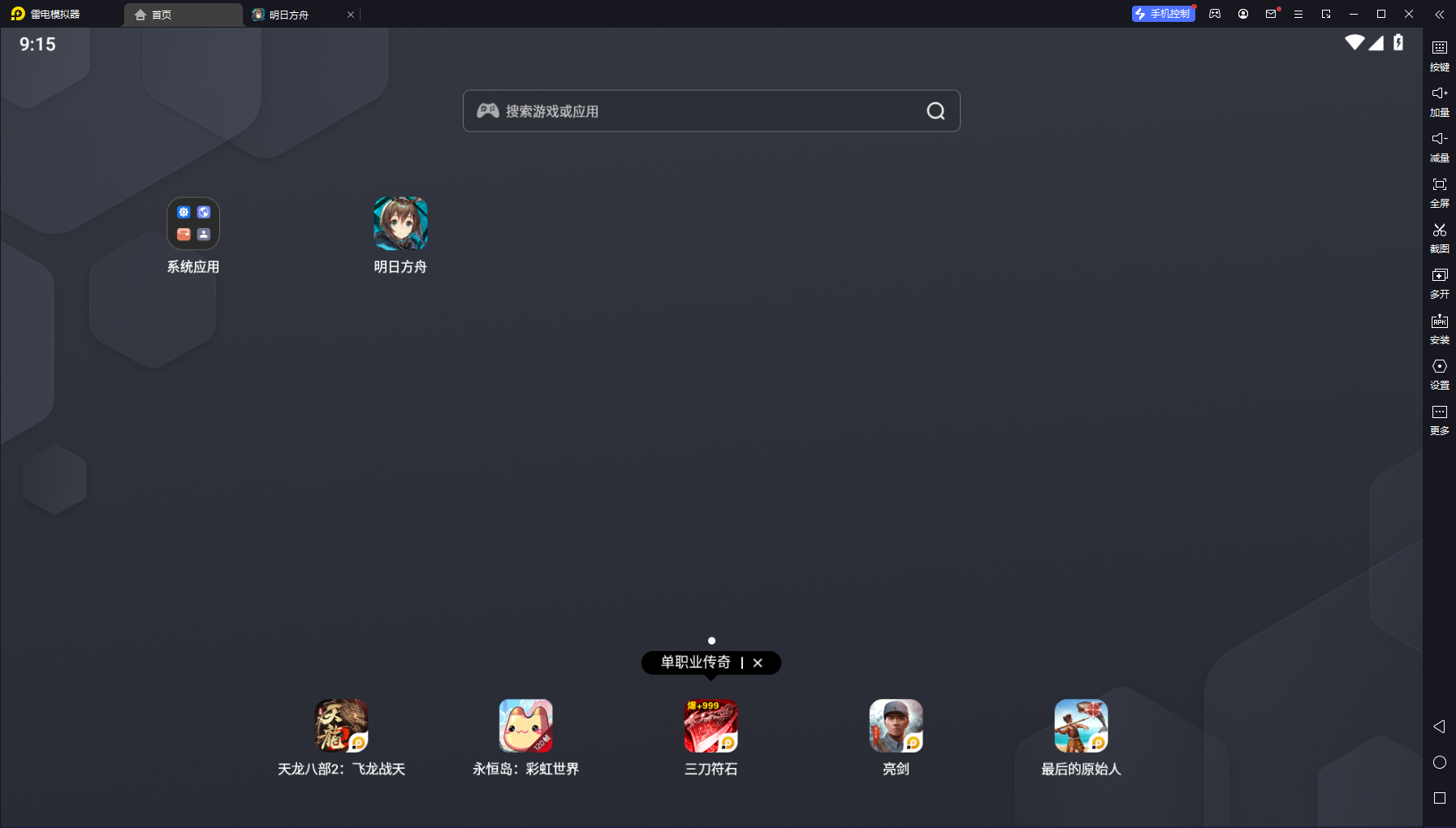The height and width of the screenshot is (828, 1456).
Task: Open the game center icon in title bar
Action: coord(1214,14)
